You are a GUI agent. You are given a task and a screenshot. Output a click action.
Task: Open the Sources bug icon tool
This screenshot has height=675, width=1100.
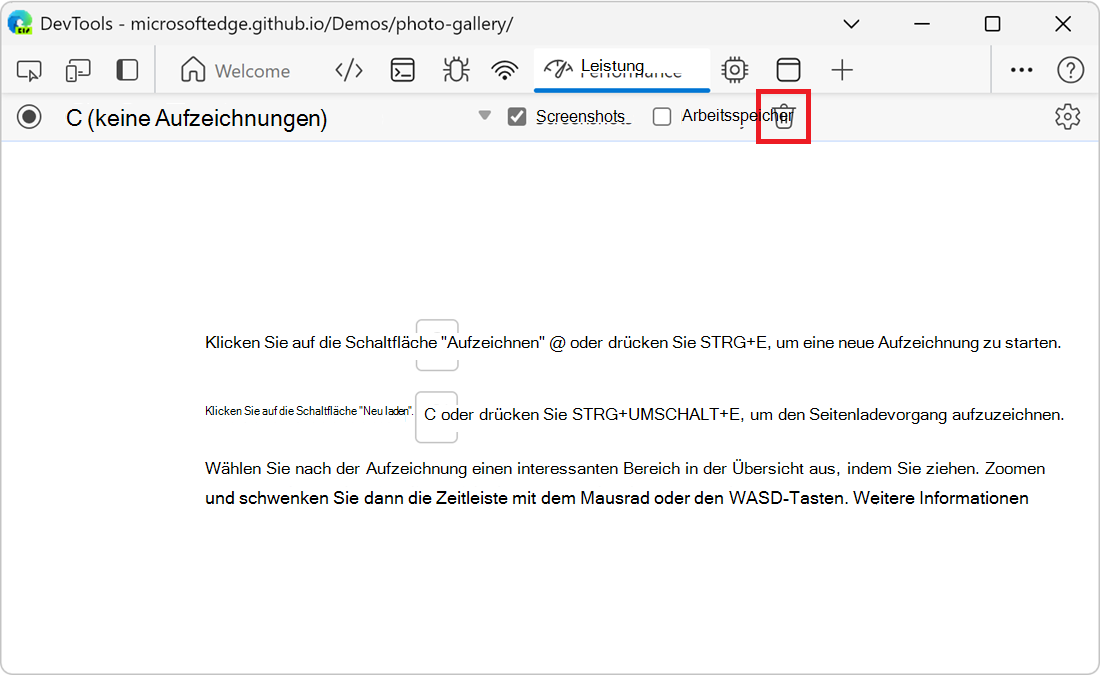pyautogui.click(x=455, y=70)
